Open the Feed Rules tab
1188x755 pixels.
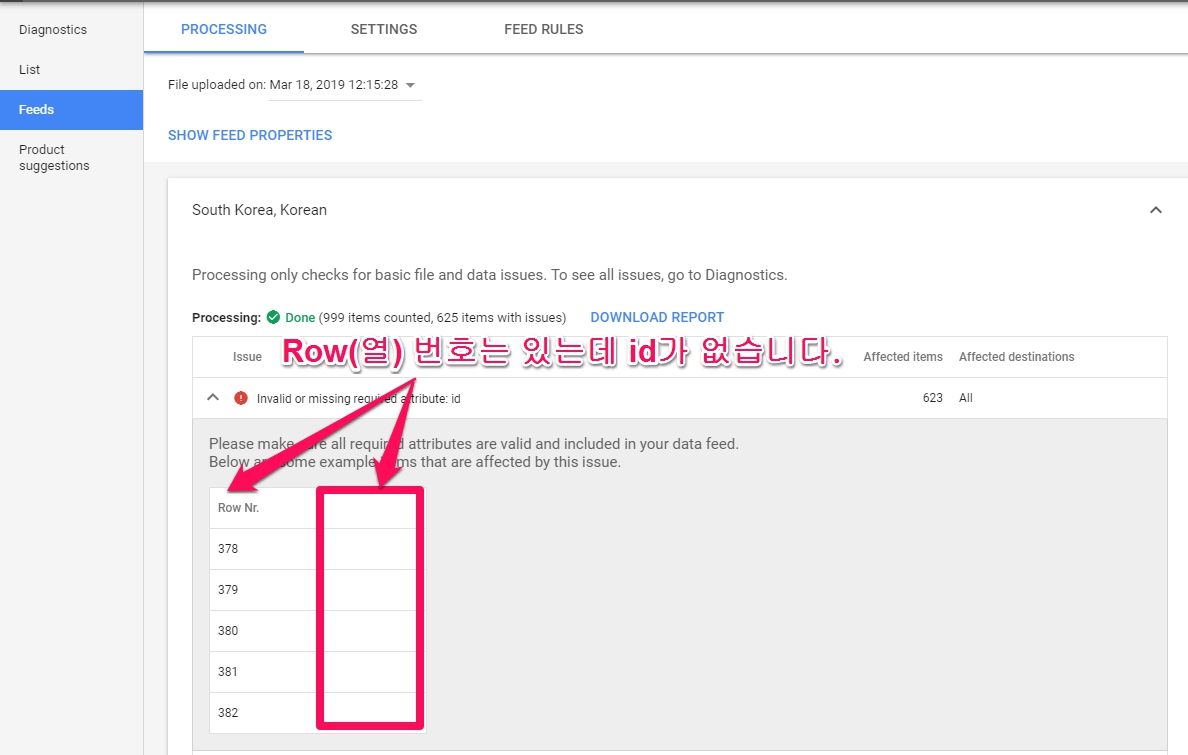tap(543, 29)
